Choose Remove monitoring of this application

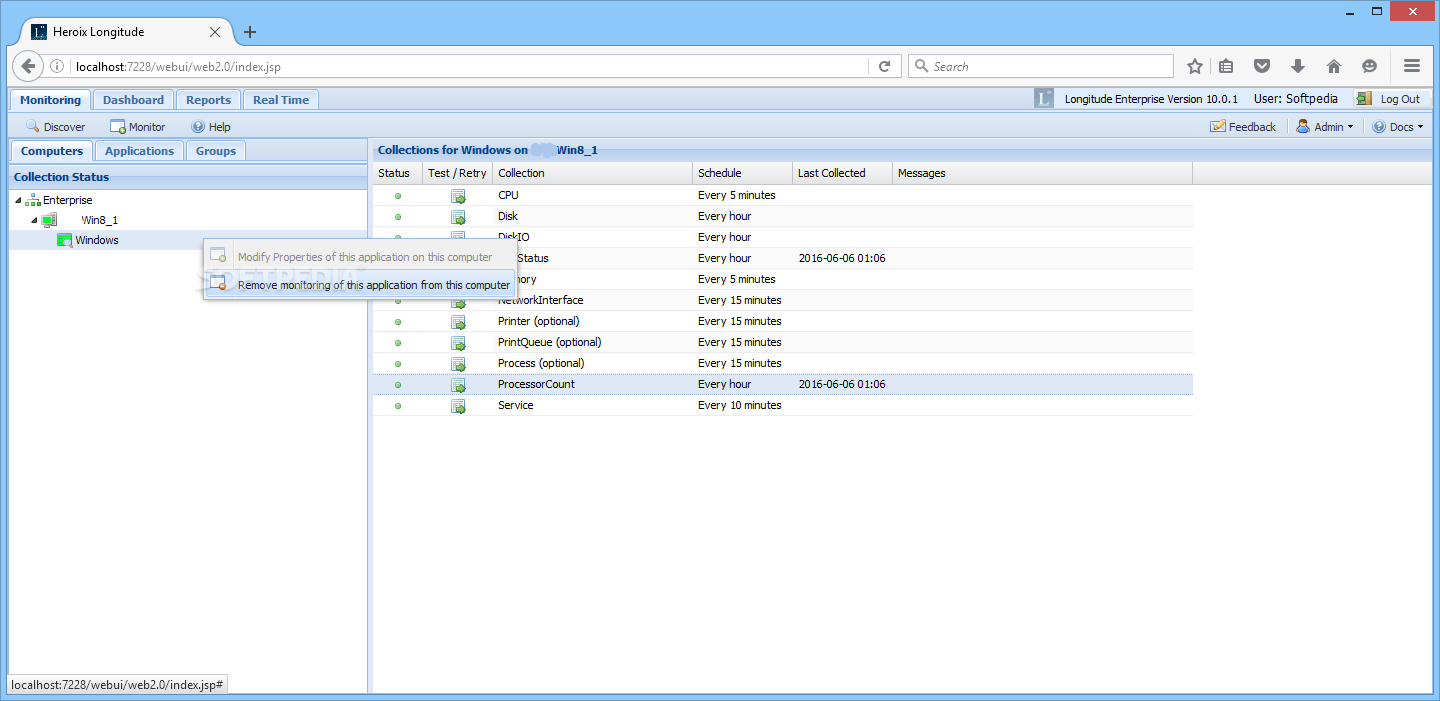[359, 285]
